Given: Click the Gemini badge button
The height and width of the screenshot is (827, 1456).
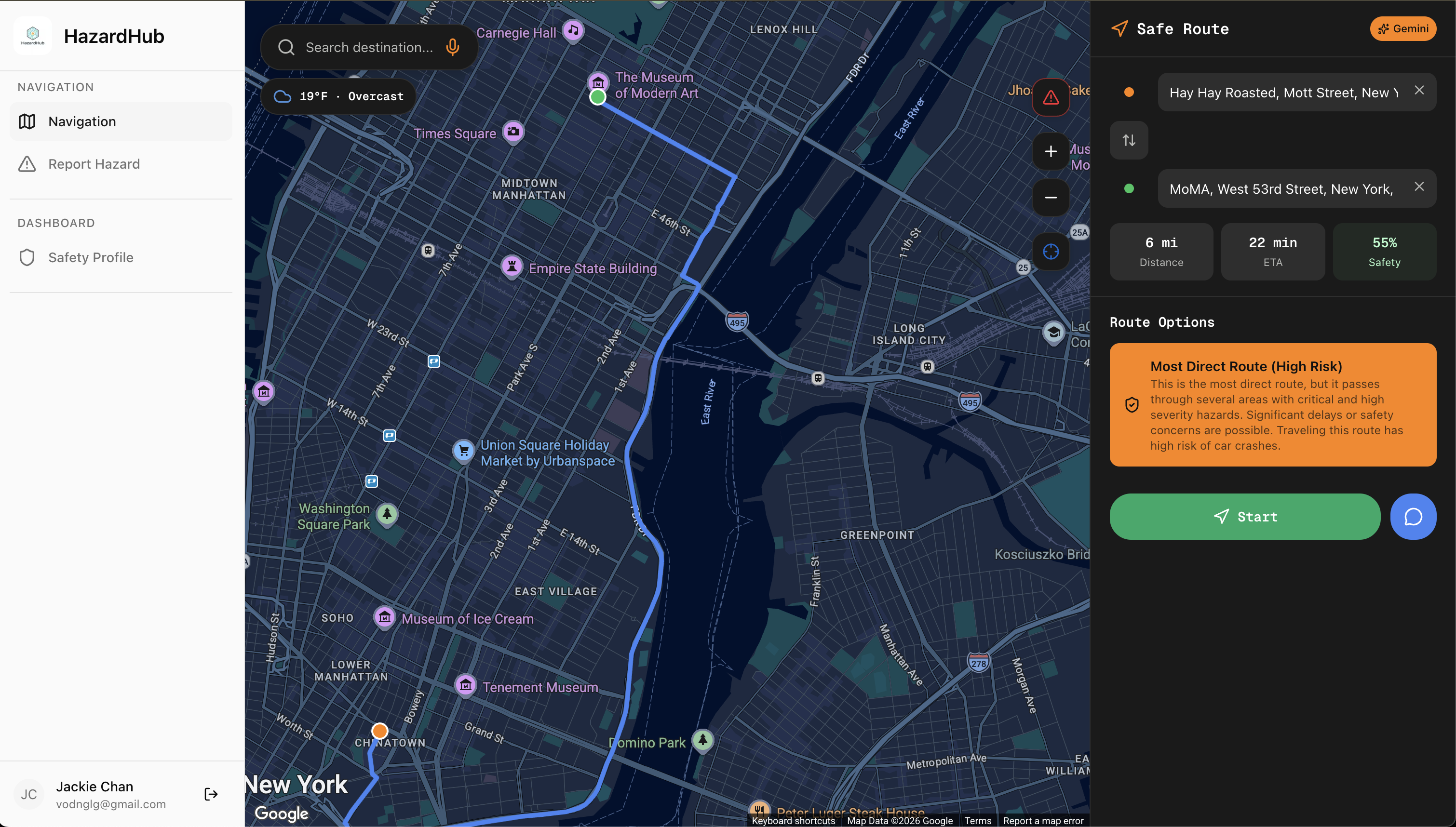Looking at the screenshot, I should 1402,28.
